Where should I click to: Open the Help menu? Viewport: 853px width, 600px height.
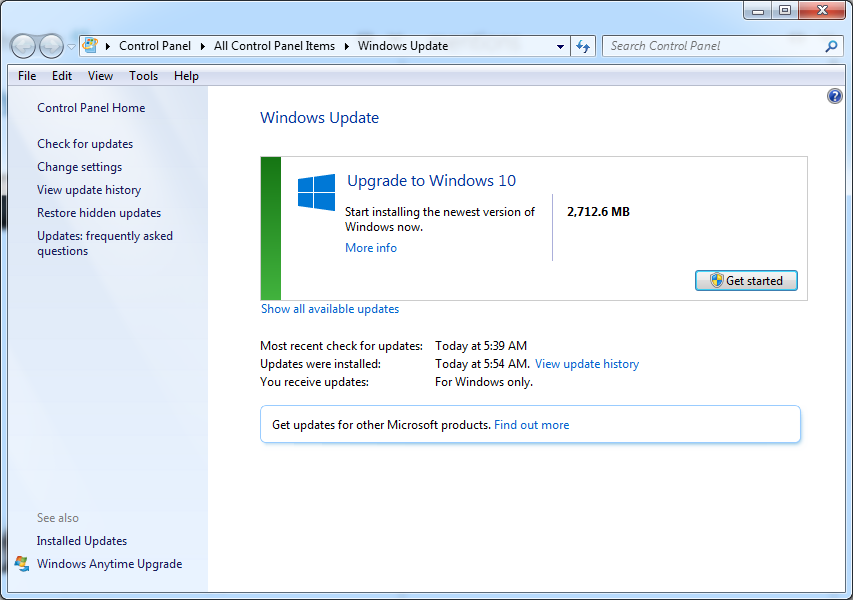pyautogui.click(x=186, y=76)
